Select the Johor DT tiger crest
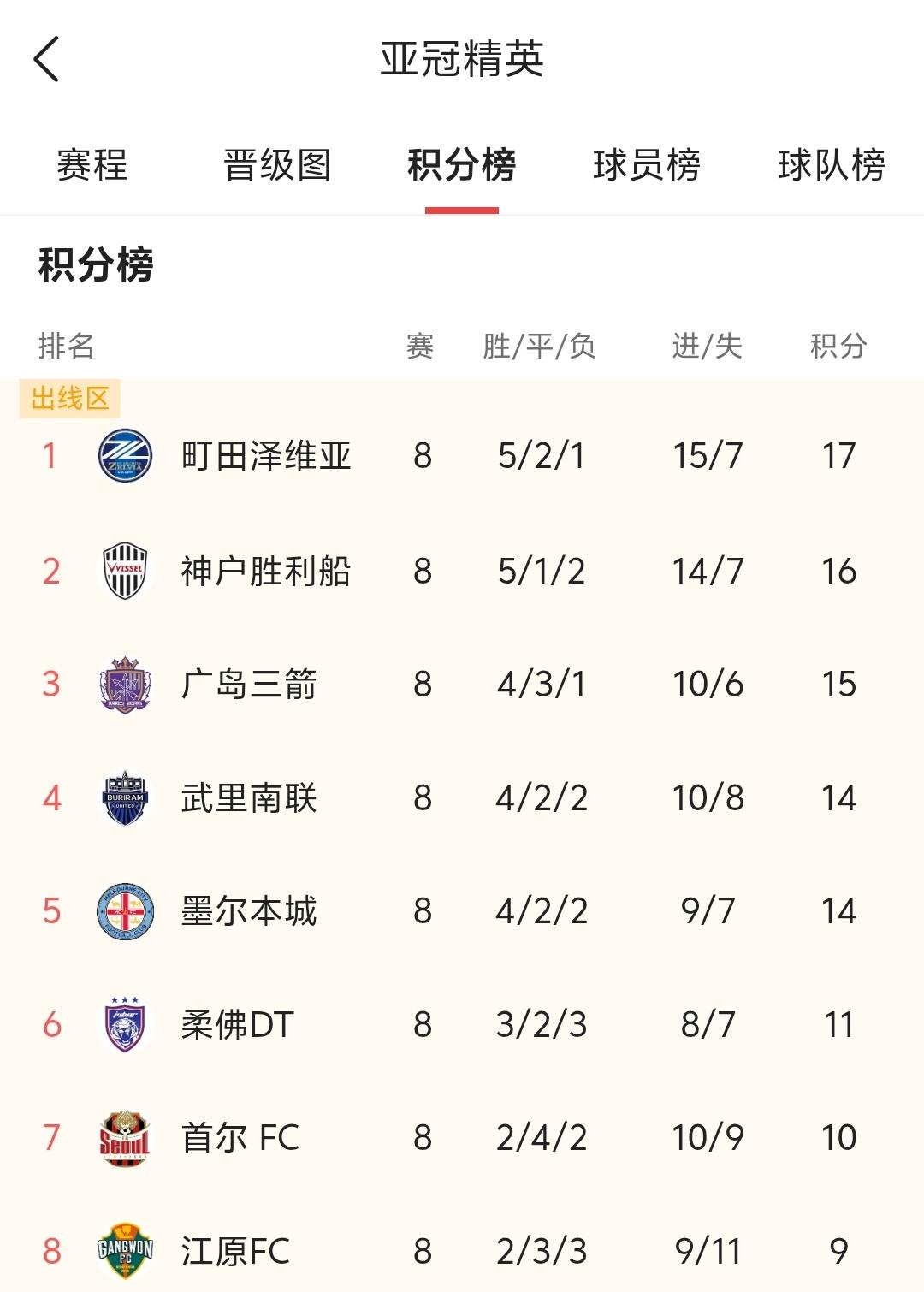The height and width of the screenshot is (1292, 924). tap(125, 1024)
